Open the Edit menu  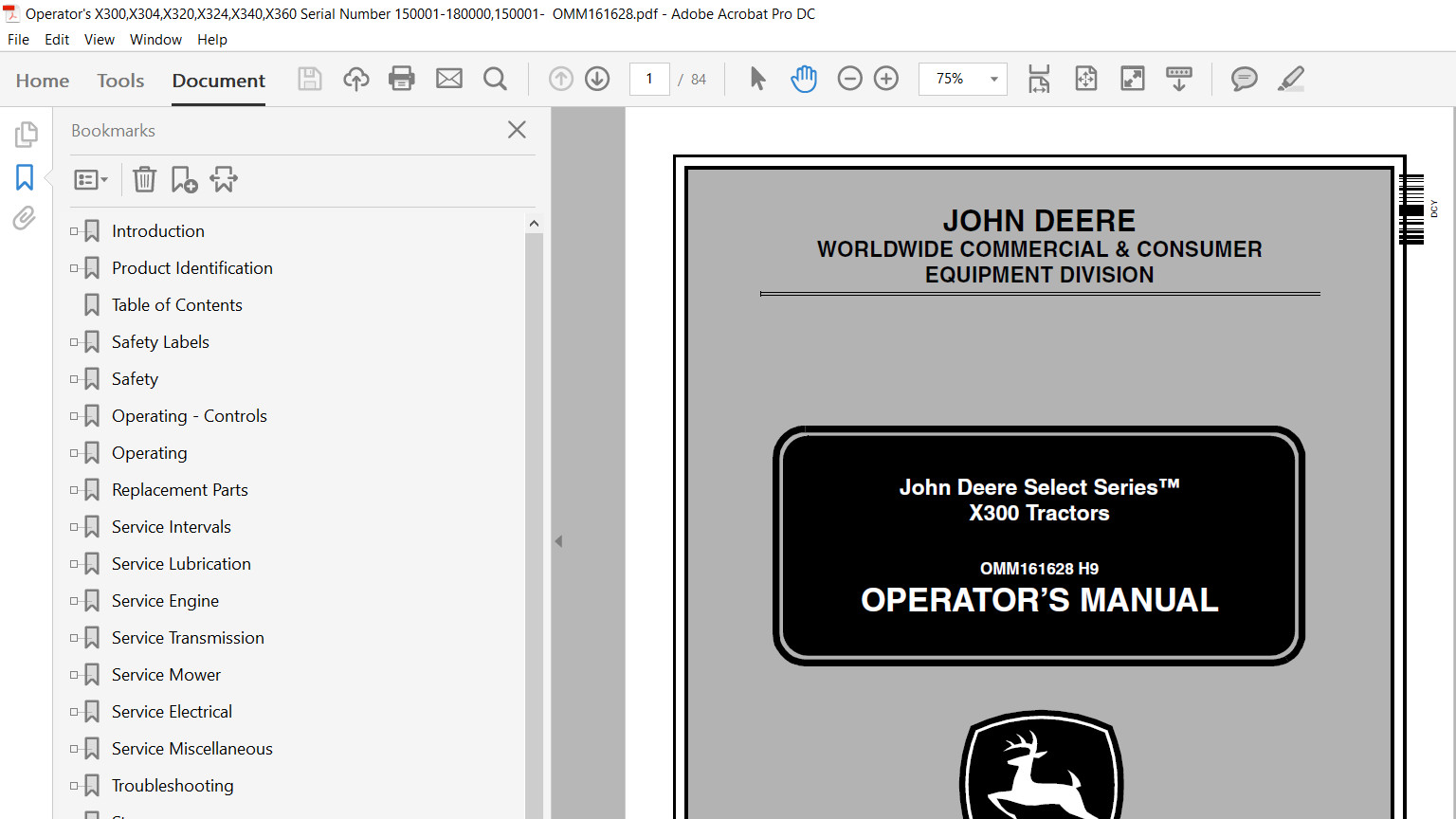(x=57, y=40)
